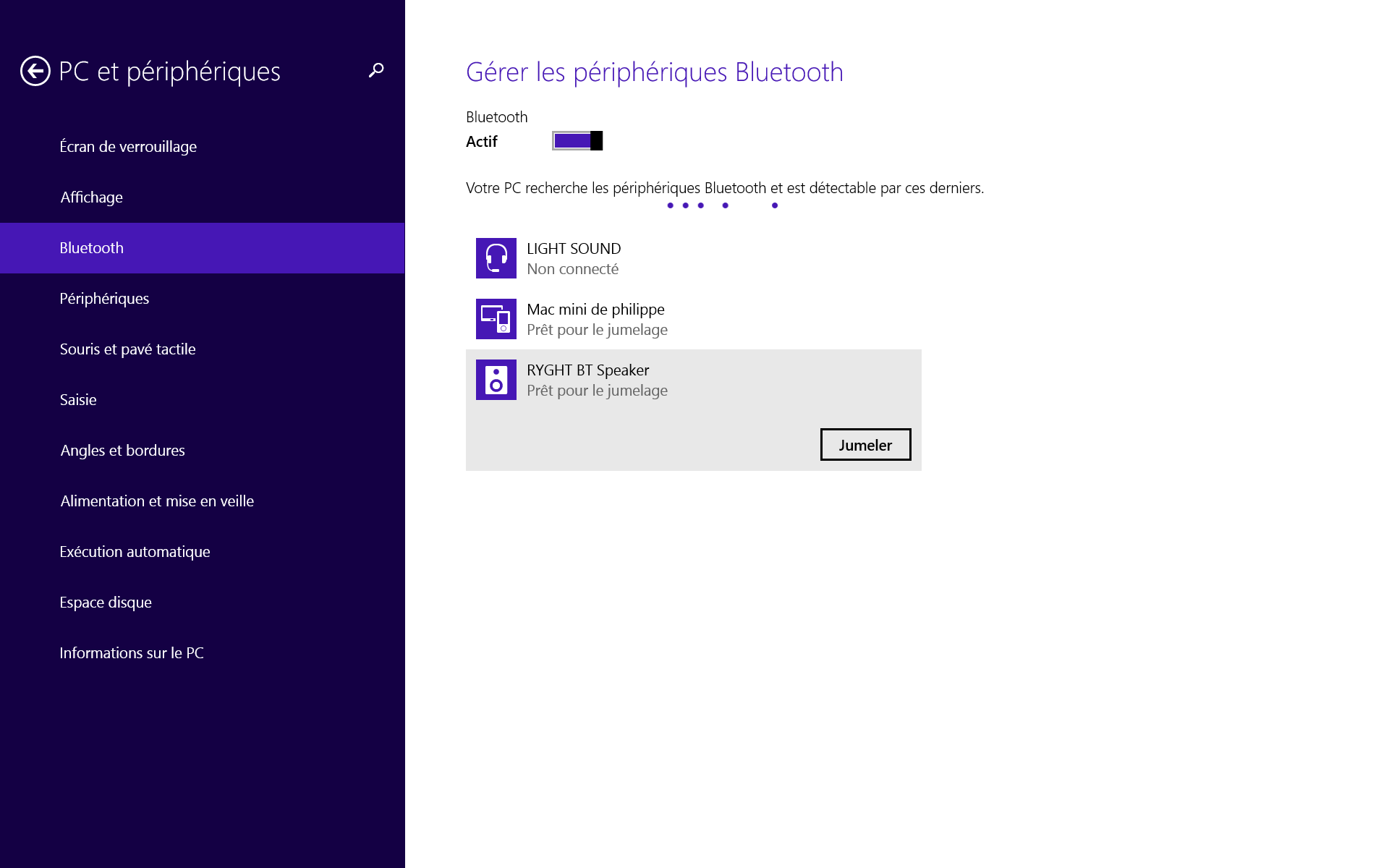1389x868 pixels.
Task: Click Espace disque settings link
Action: (107, 602)
